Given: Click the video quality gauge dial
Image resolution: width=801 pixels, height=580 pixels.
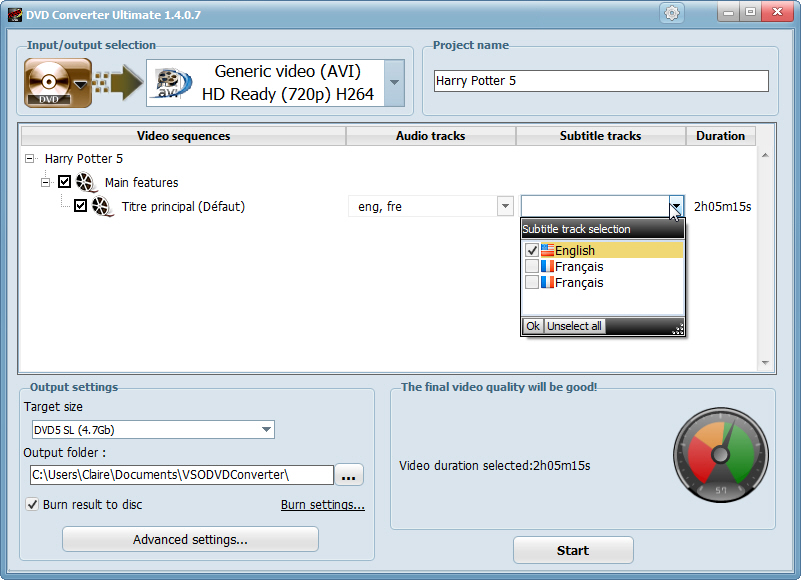Looking at the screenshot, I should (x=720, y=455).
